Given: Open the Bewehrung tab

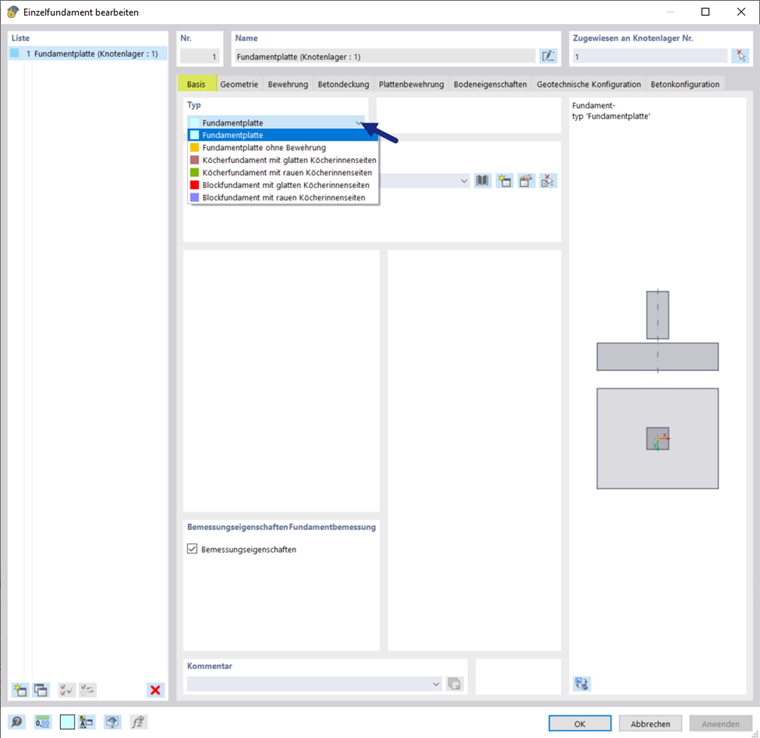Looking at the screenshot, I should click(288, 84).
